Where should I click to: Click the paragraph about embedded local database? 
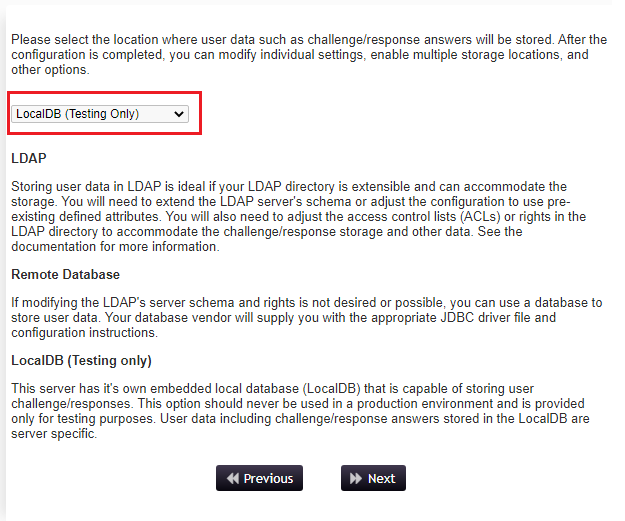click(x=300, y=411)
